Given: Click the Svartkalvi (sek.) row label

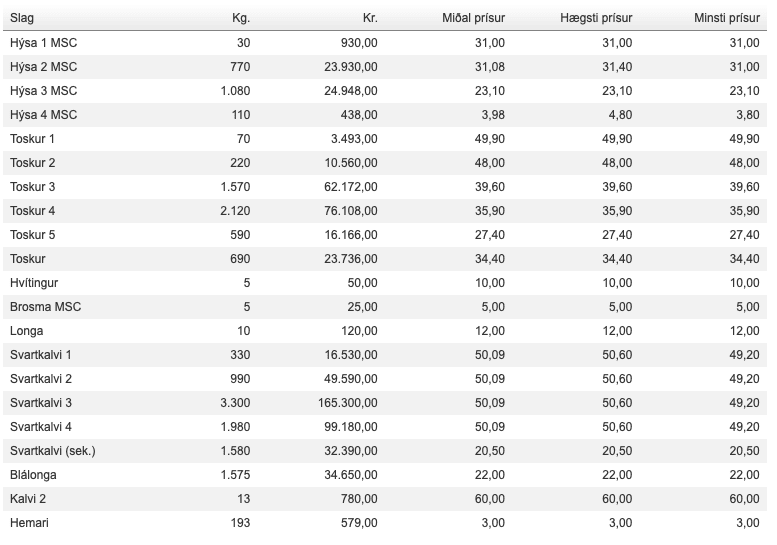Looking at the screenshot, I should click(x=53, y=451).
